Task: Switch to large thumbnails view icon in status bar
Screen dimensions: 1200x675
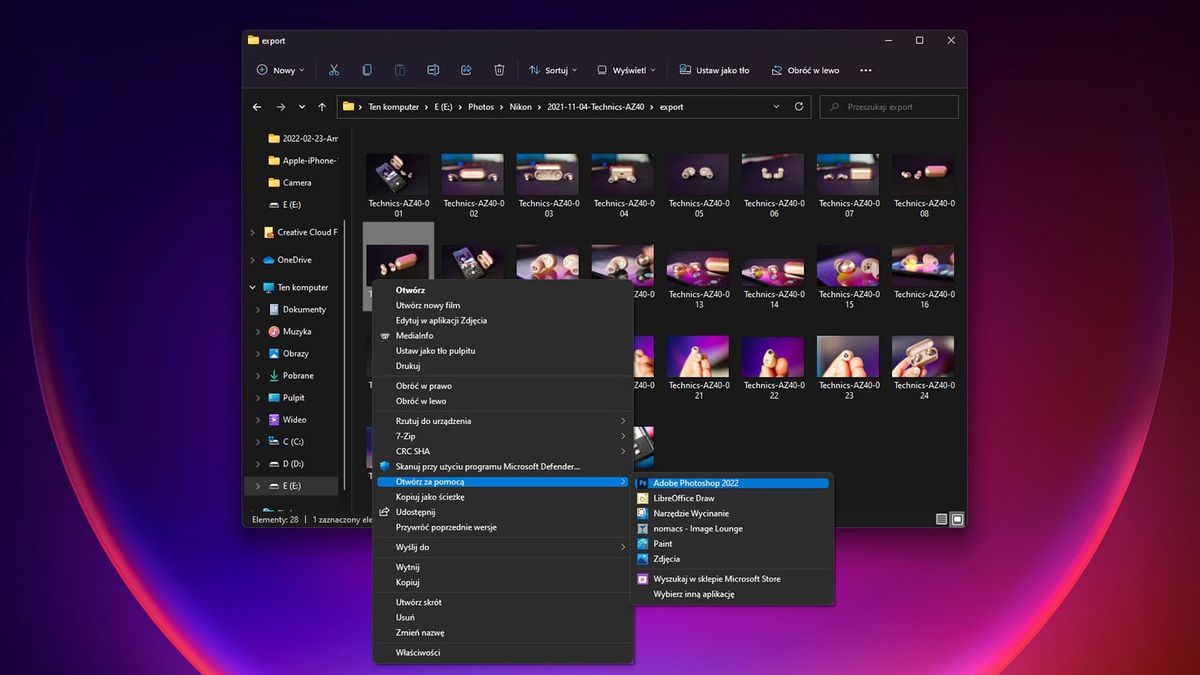Action: [x=957, y=519]
